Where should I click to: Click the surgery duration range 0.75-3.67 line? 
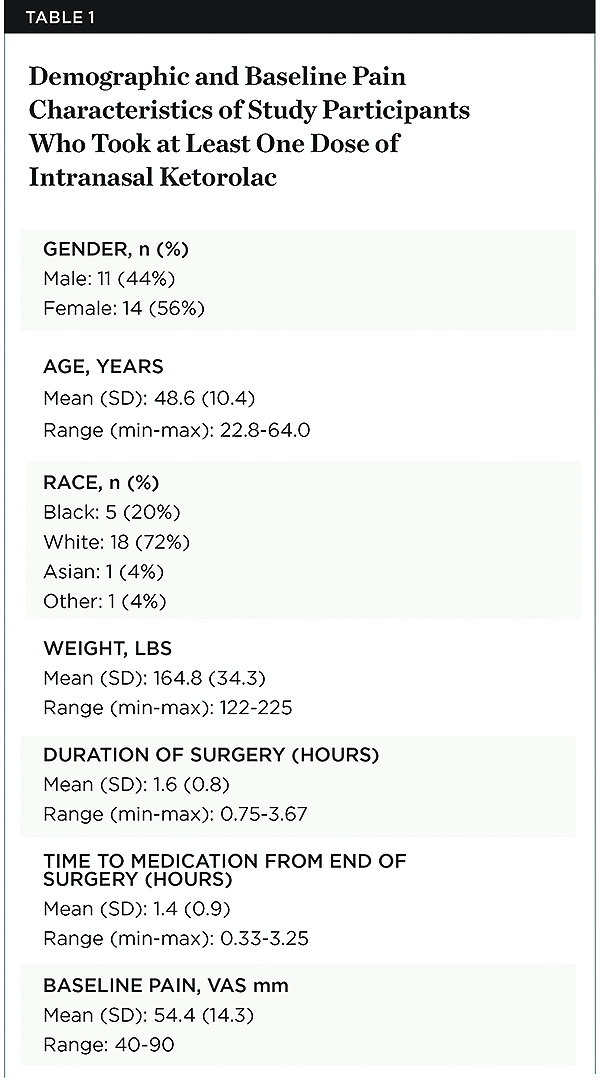[175, 813]
